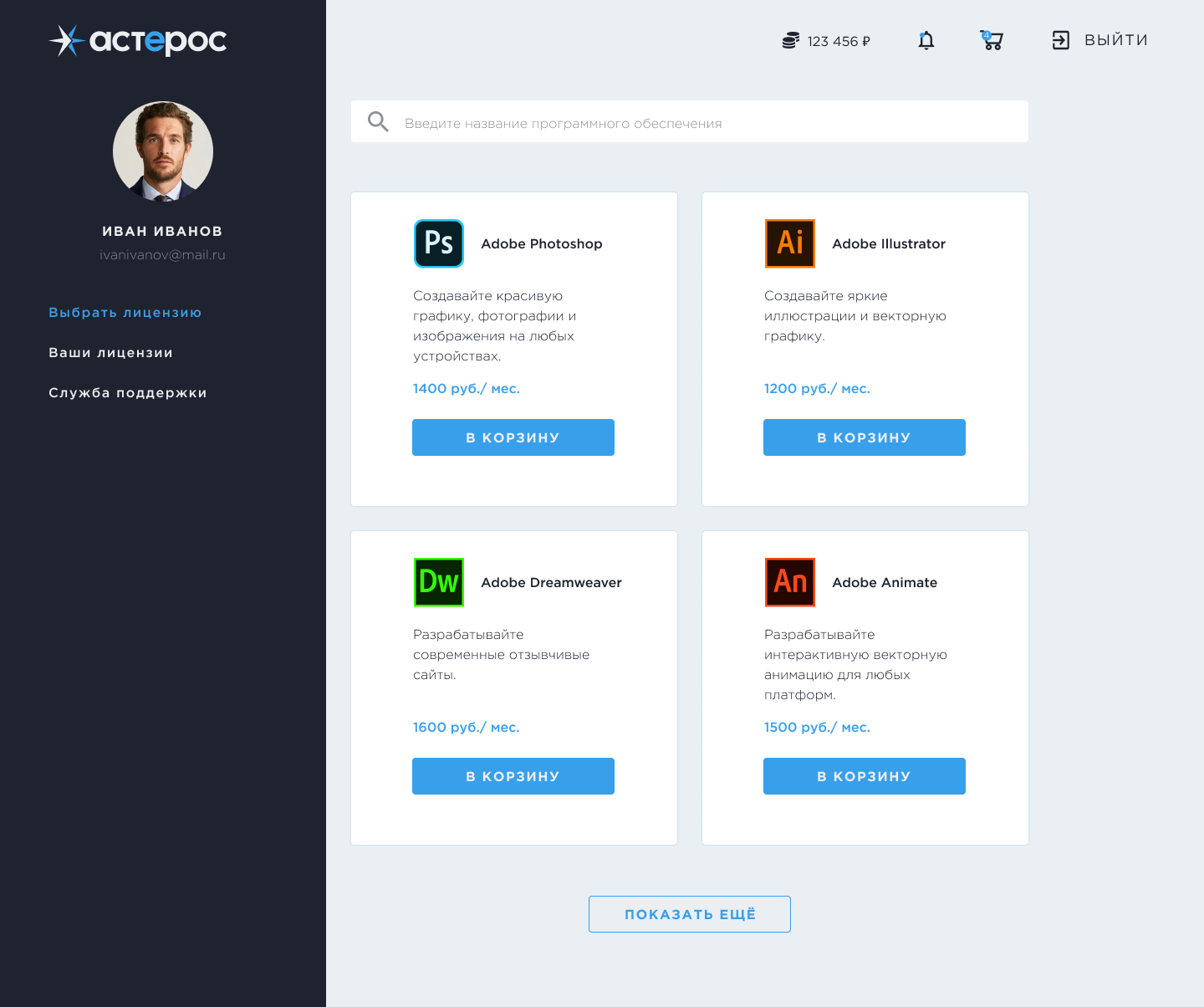Viewport: 1204px width, 1007px height.
Task: Add Adobe Illustrator to cart
Action: (x=865, y=437)
